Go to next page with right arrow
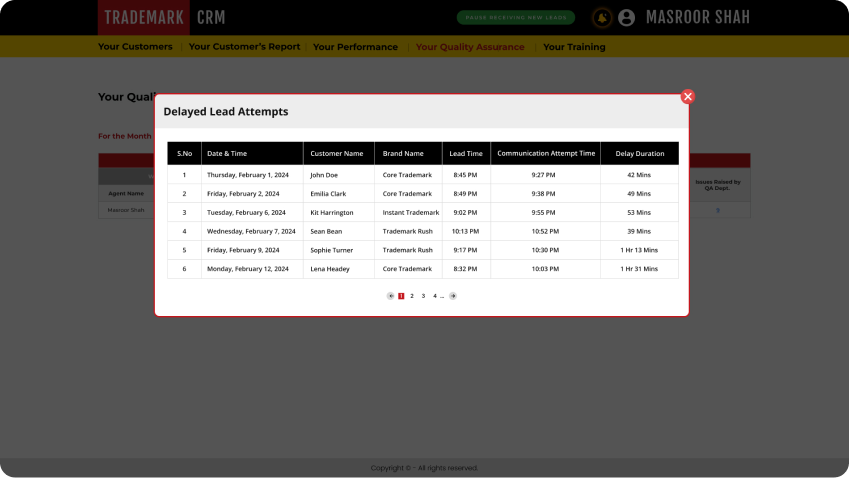 tap(453, 296)
